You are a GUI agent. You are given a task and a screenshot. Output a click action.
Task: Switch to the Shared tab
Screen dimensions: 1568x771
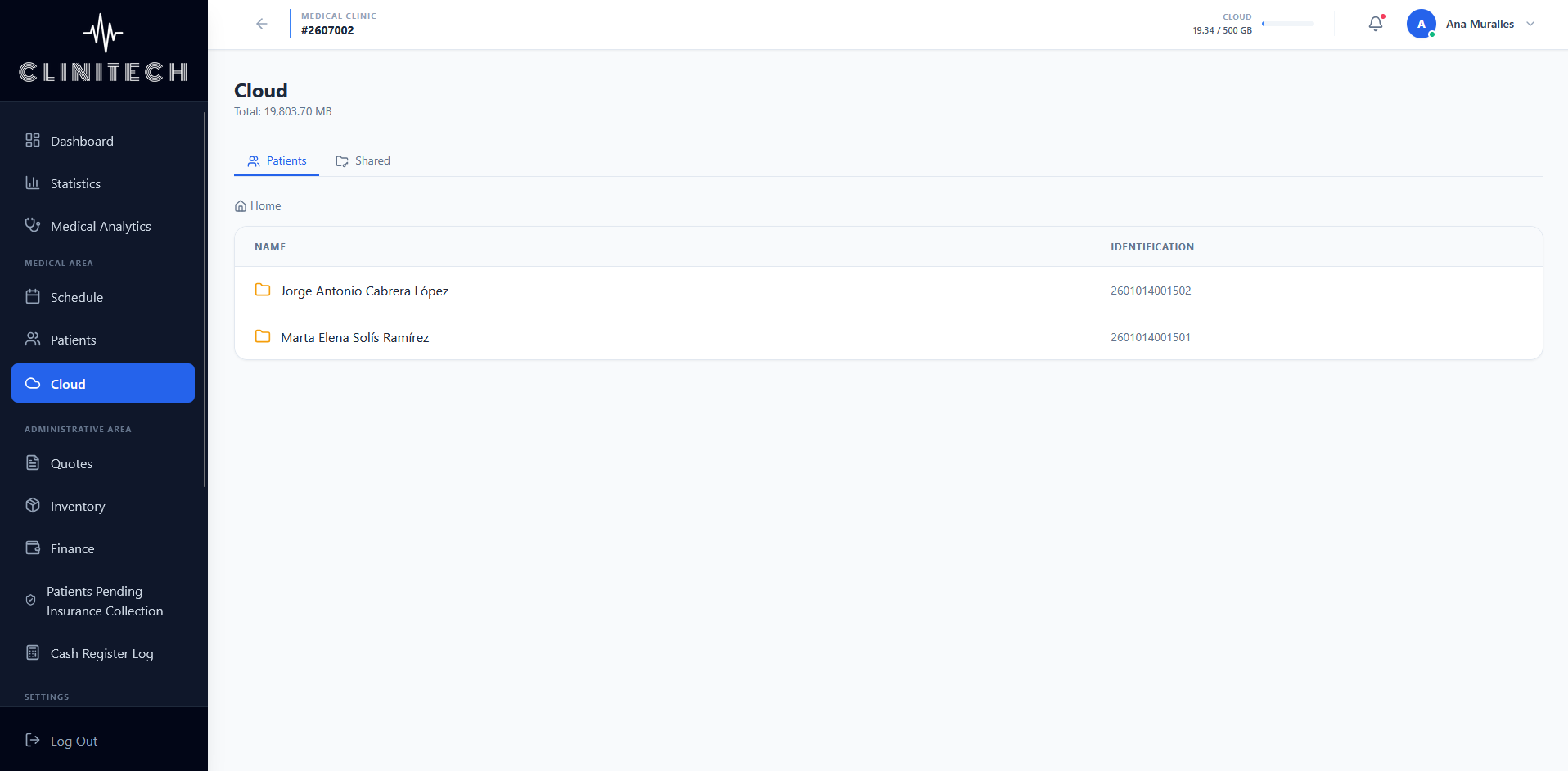click(x=363, y=160)
